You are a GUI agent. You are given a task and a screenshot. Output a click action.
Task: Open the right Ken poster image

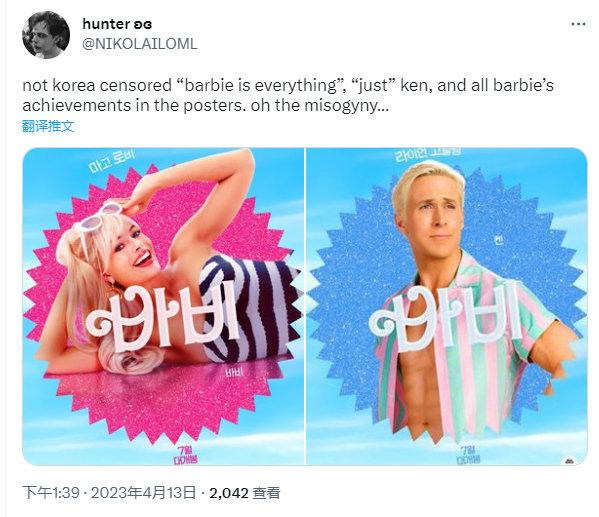coord(447,306)
